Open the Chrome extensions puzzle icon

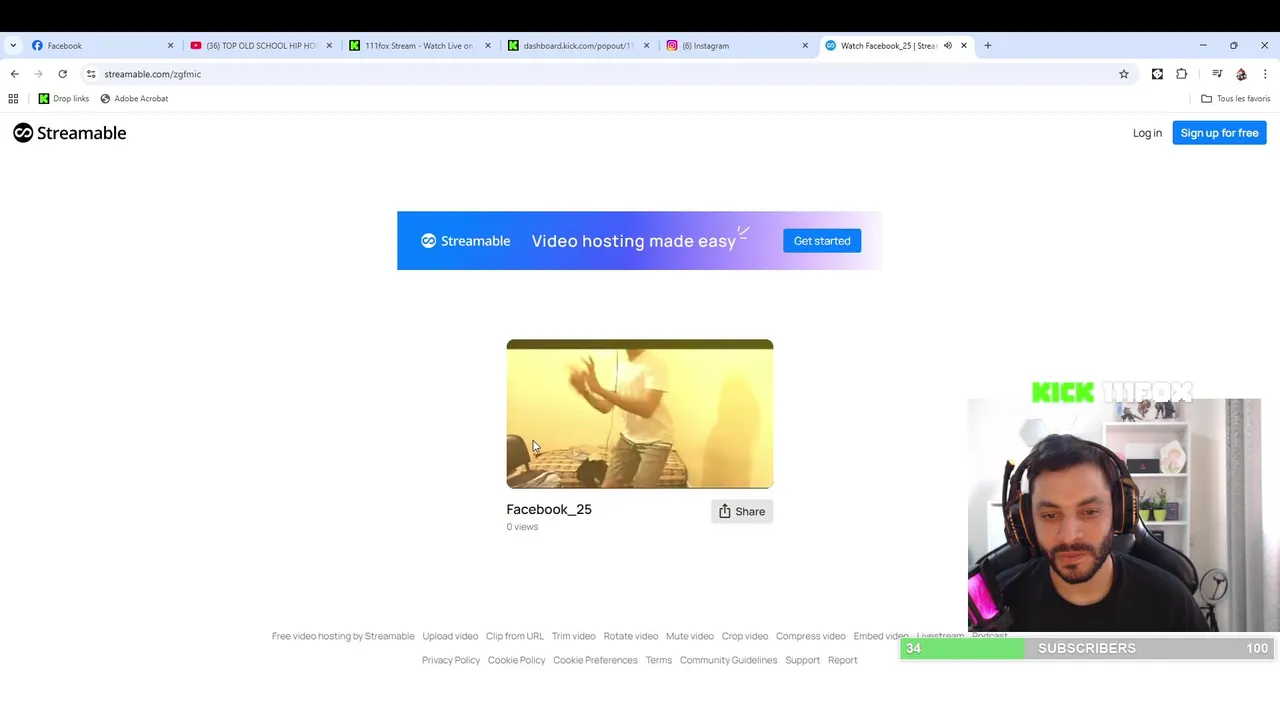[1182, 74]
